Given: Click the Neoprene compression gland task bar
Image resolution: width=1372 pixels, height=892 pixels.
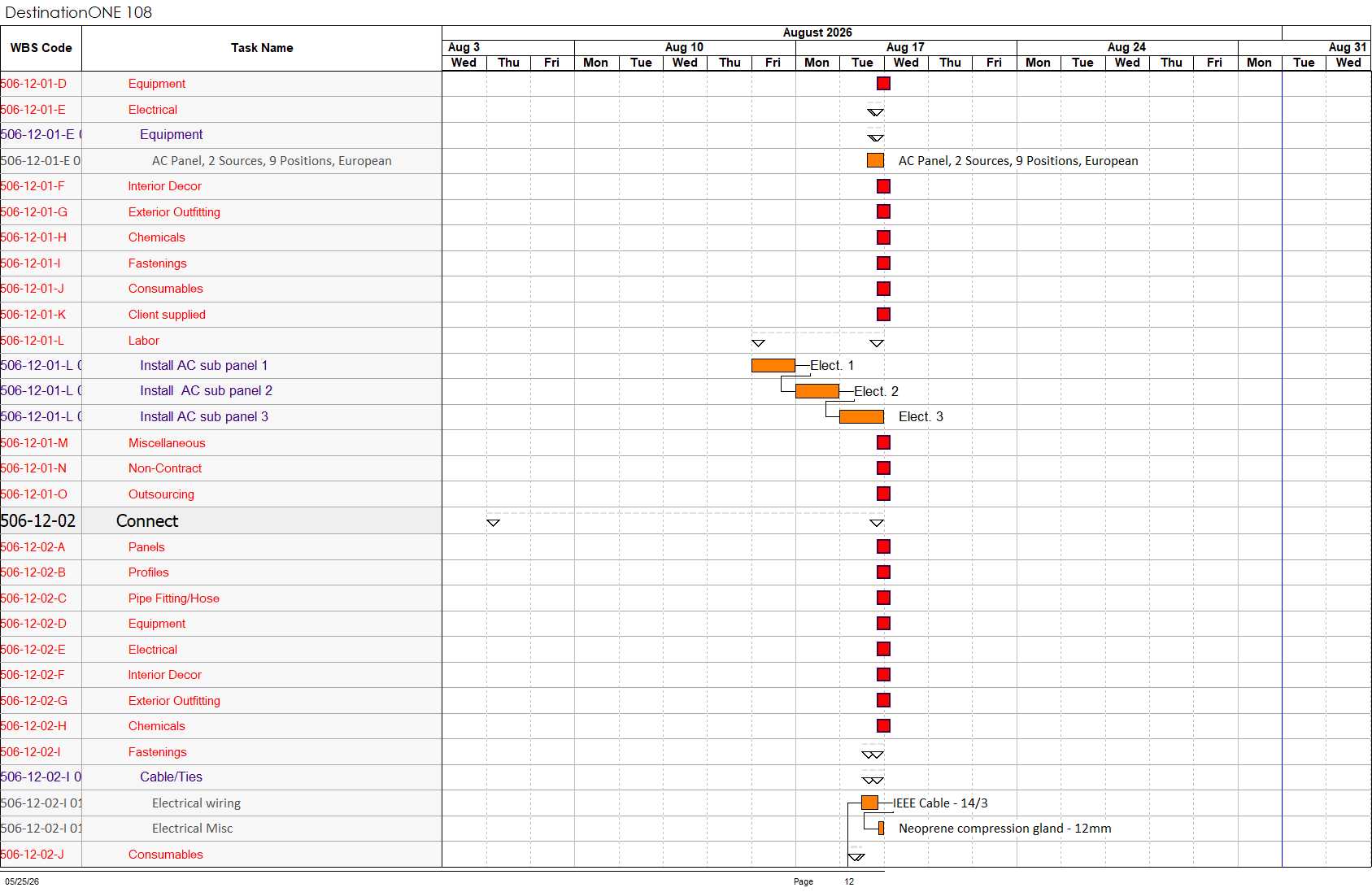Looking at the screenshot, I should [881, 828].
